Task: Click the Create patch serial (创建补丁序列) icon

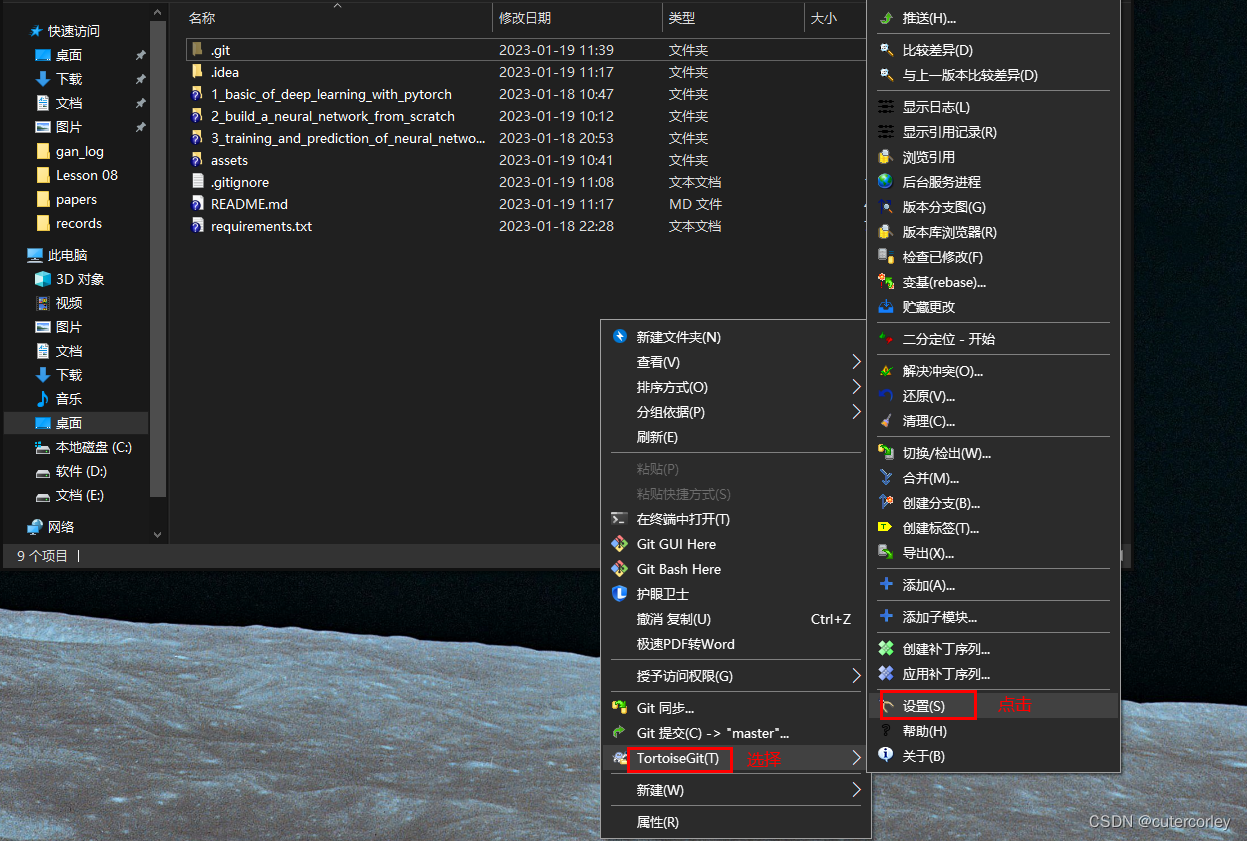Action: [886, 649]
